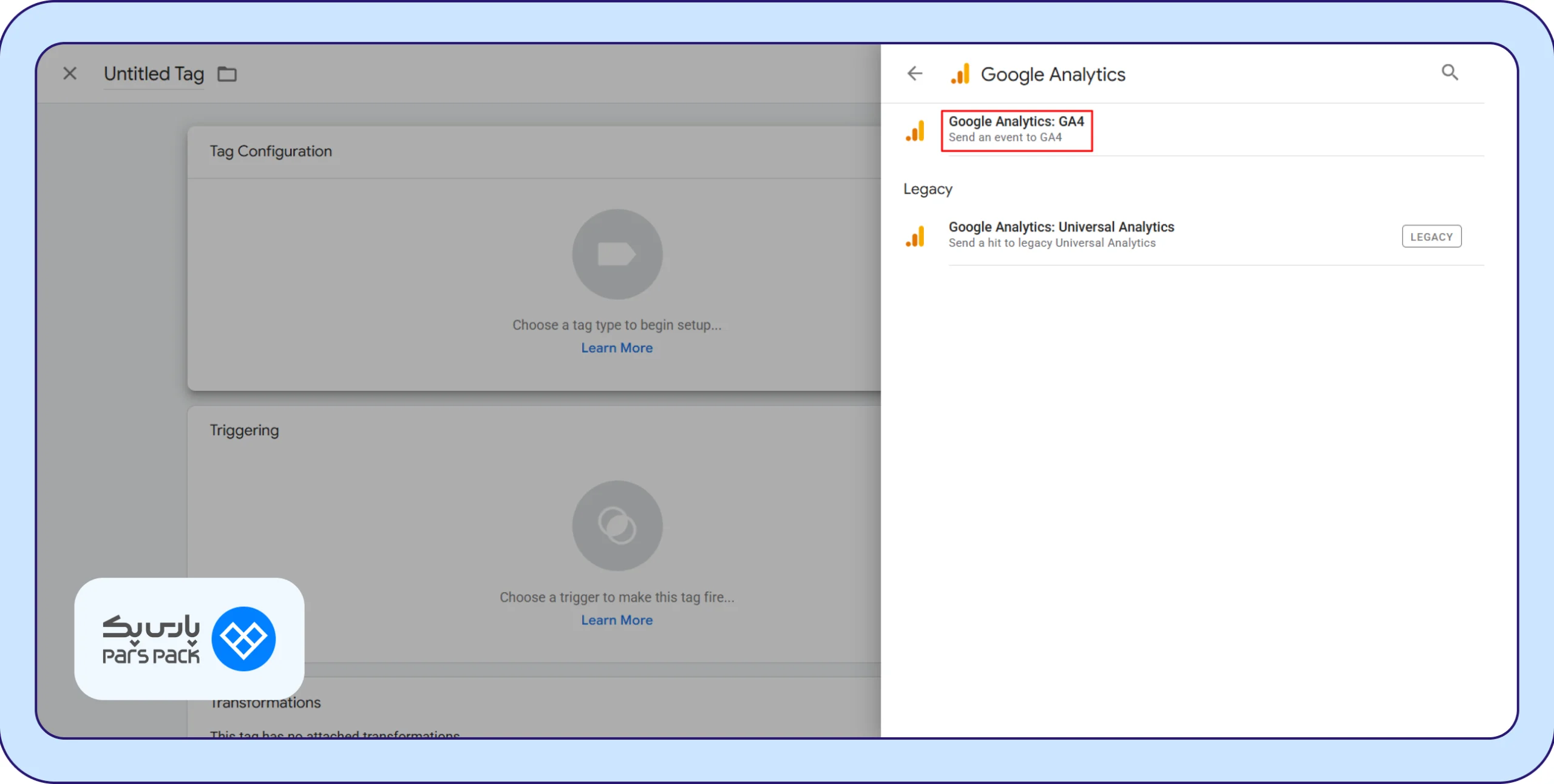
Task: Click 'Choose a tag type to begin setup...' text
Action: [x=617, y=325]
